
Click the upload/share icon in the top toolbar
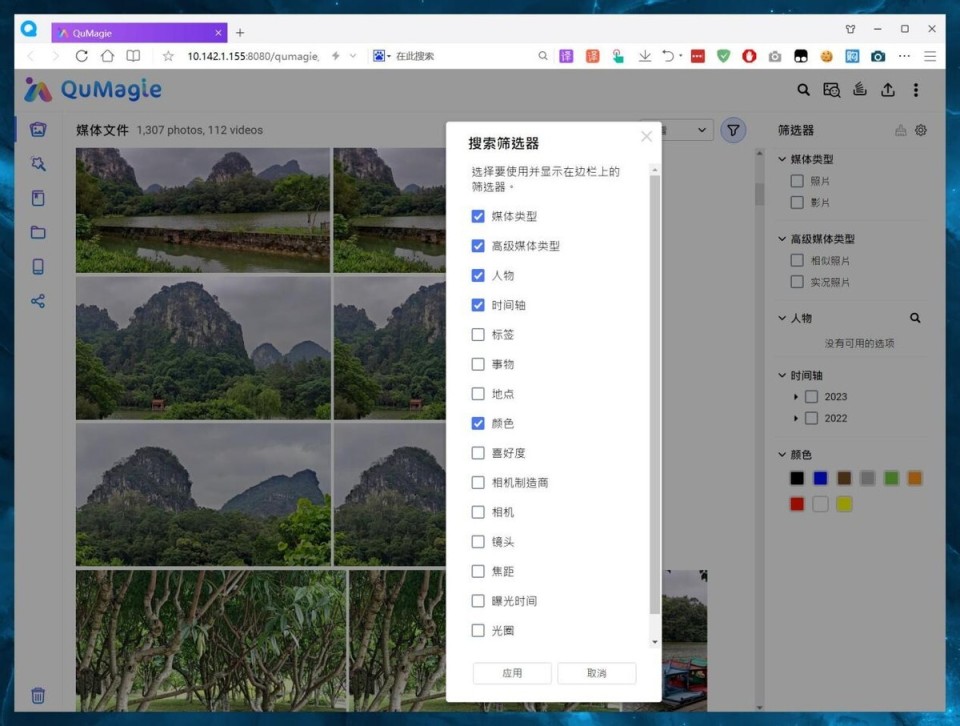point(887,90)
